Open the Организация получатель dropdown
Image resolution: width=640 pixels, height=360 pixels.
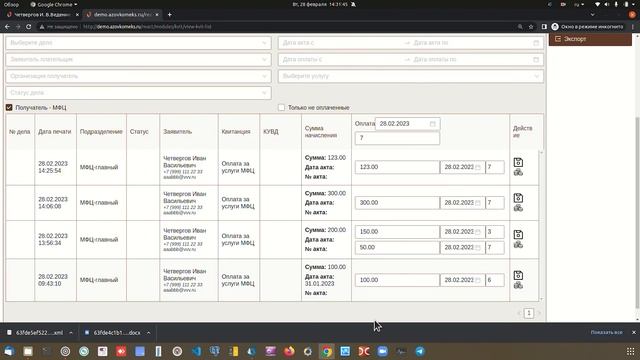point(138,76)
